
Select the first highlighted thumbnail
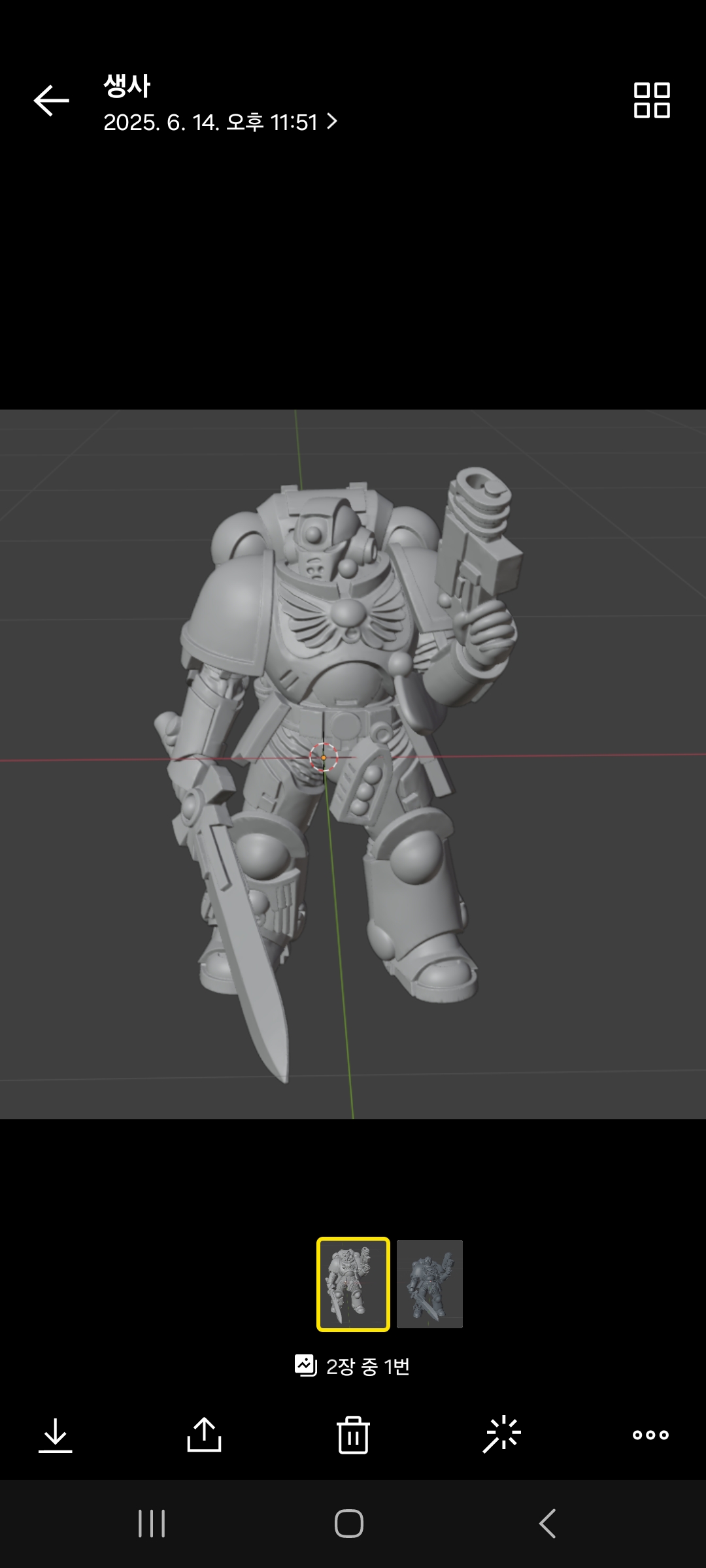(x=353, y=1284)
